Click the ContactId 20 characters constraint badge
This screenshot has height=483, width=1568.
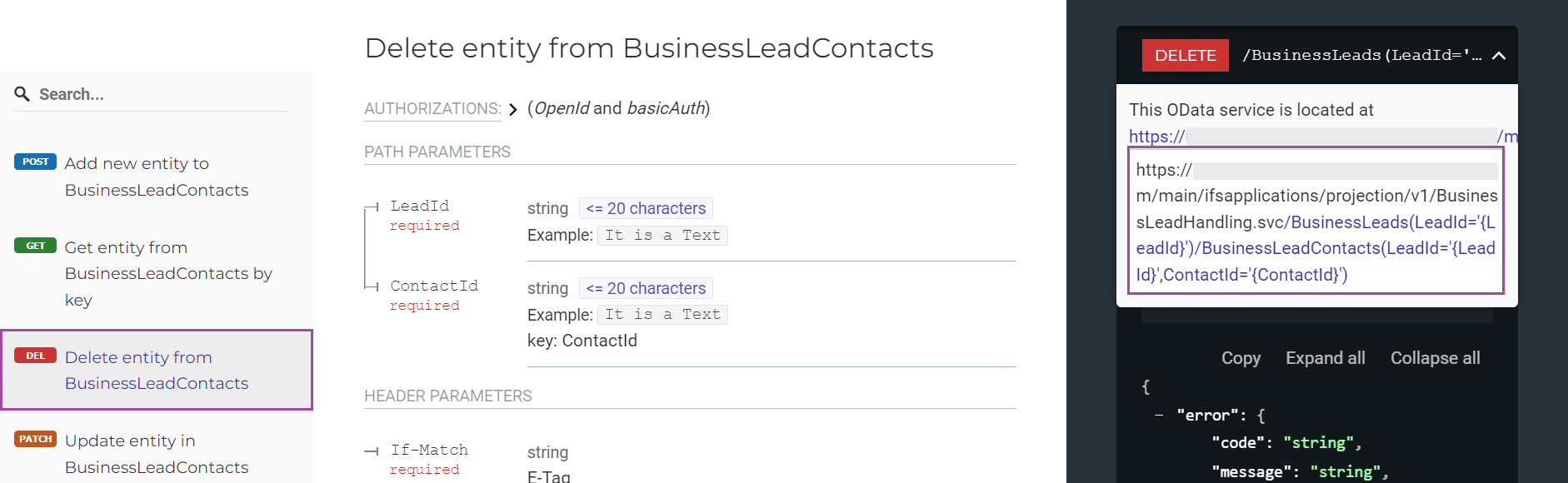(645, 287)
